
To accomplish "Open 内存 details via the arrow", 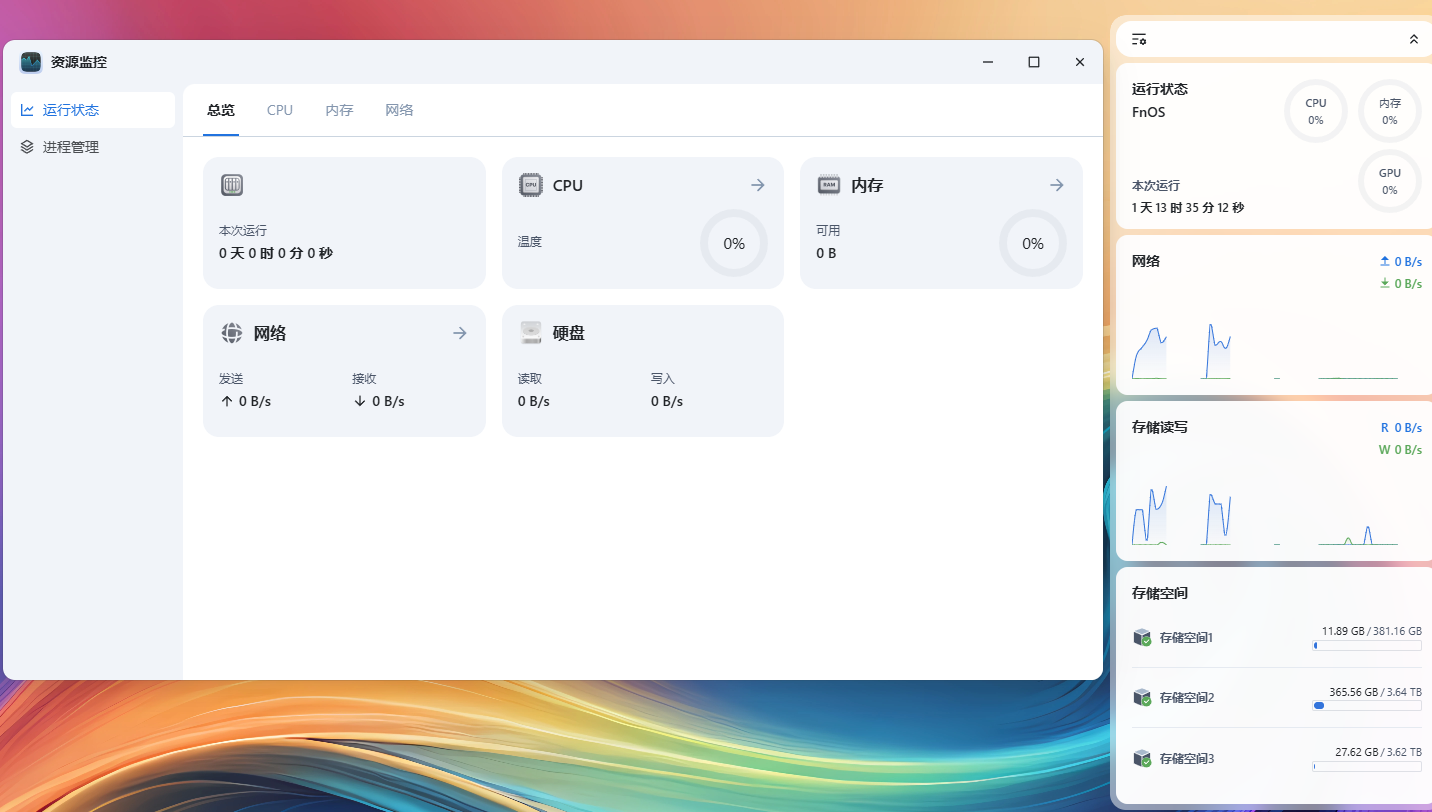I will [x=1056, y=185].
